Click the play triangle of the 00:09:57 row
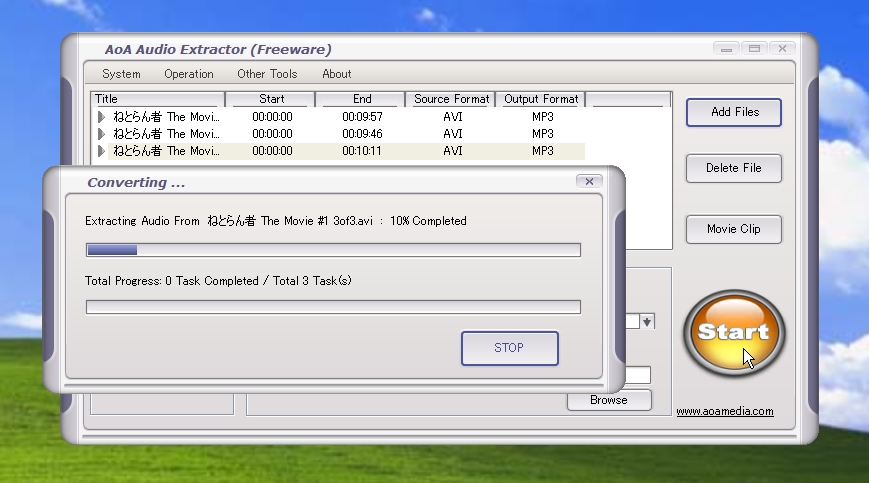This screenshot has width=869, height=483. 101,117
